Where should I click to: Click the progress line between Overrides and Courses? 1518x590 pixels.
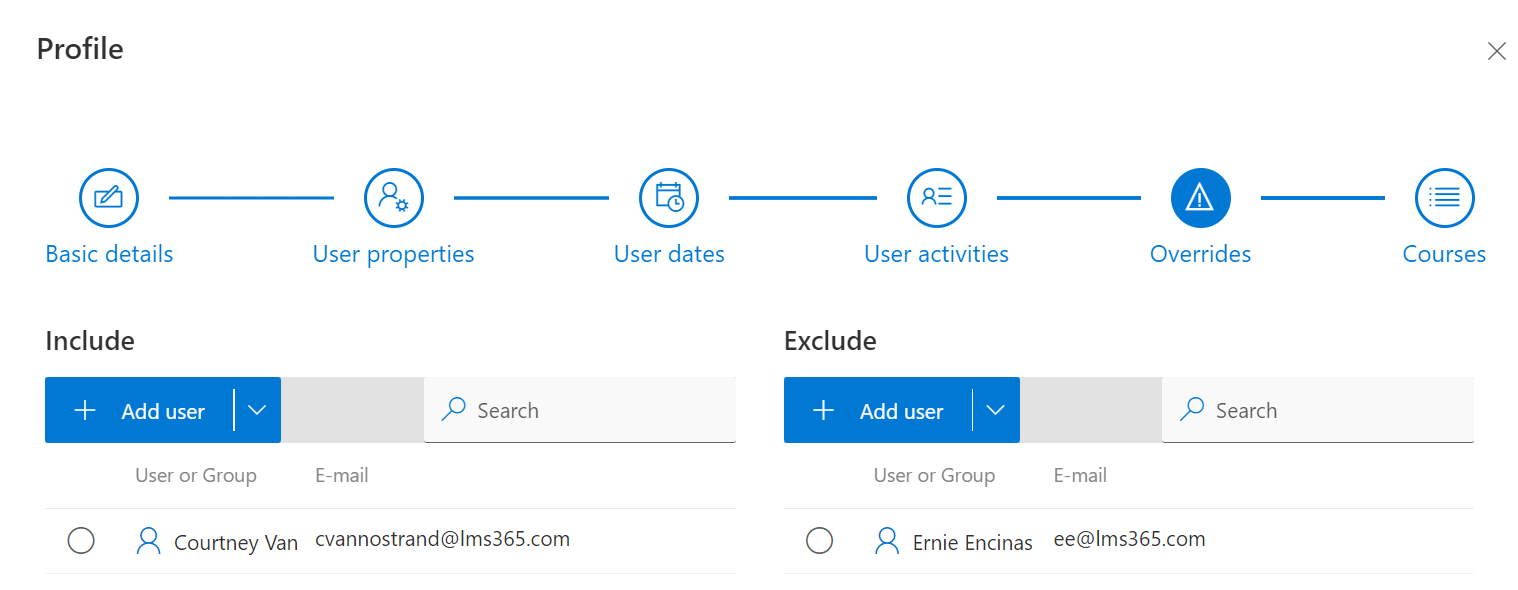(x=1322, y=197)
